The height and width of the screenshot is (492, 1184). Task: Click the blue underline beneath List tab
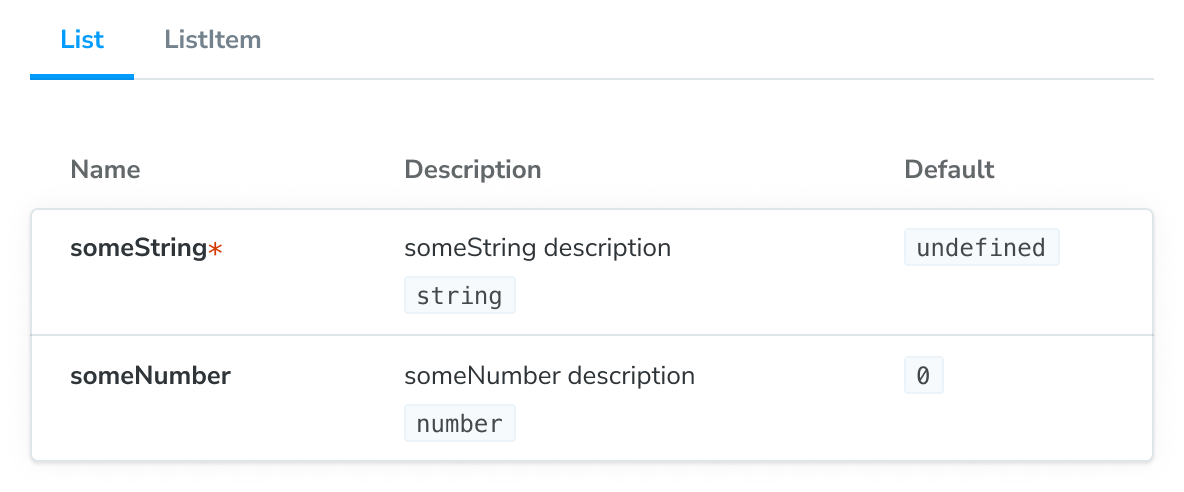(x=82, y=77)
